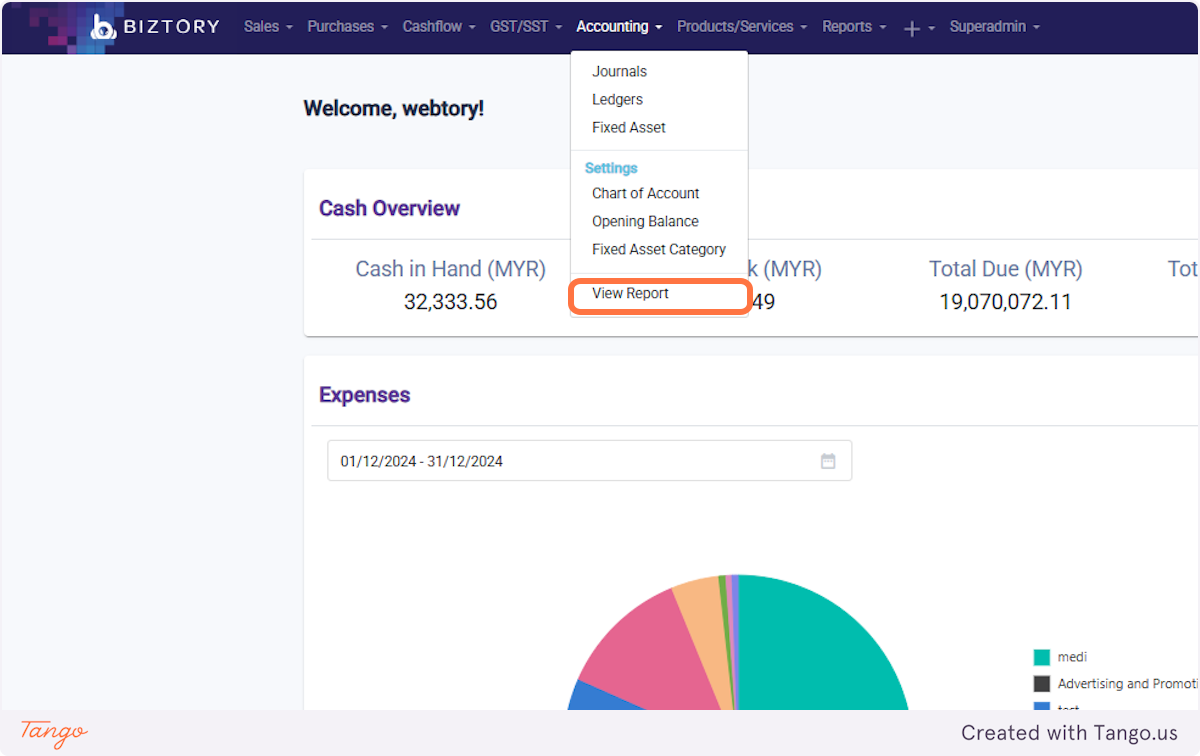1200x756 pixels.
Task: Click the Welcome, webtory! greeting
Action: pyautogui.click(x=394, y=108)
